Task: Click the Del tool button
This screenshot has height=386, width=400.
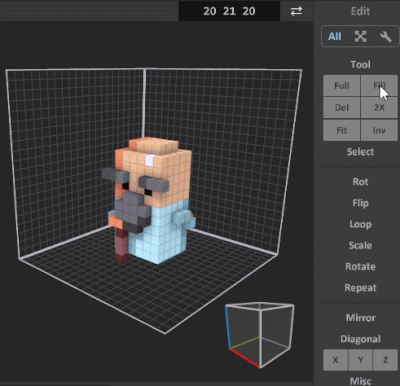Action: click(342, 108)
